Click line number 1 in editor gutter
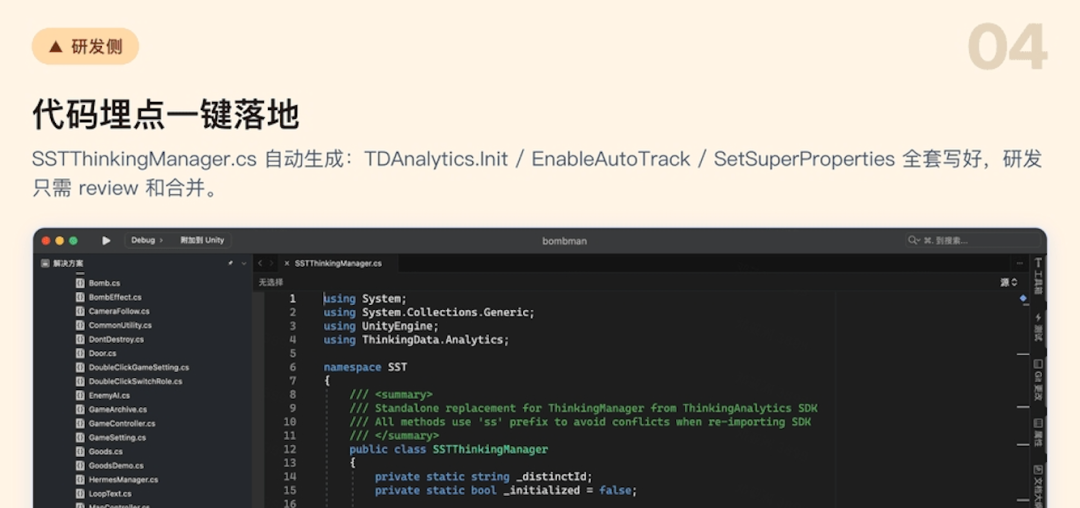Screen dimensions: 1080x508 (x=293, y=299)
